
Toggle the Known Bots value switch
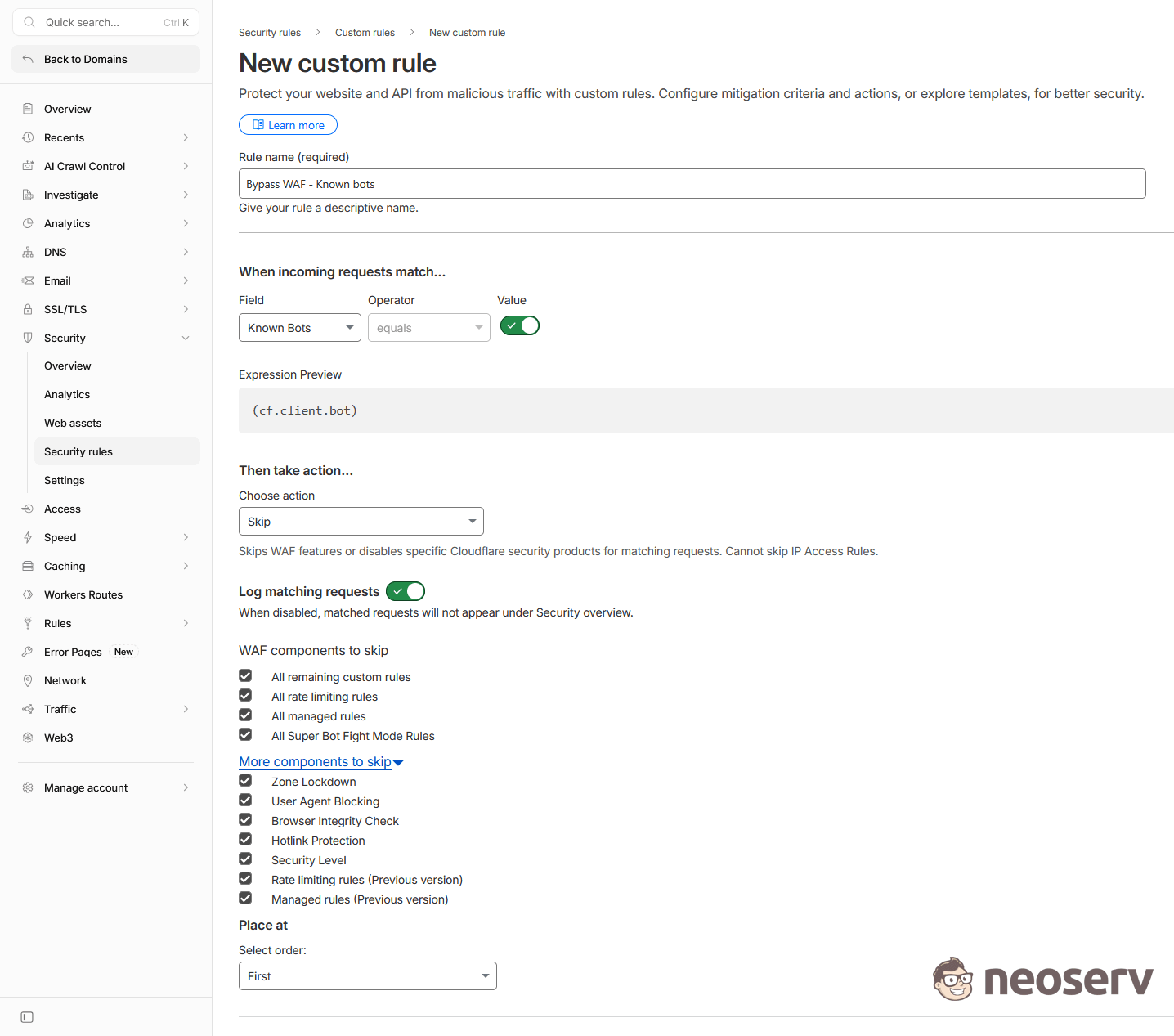coord(520,325)
